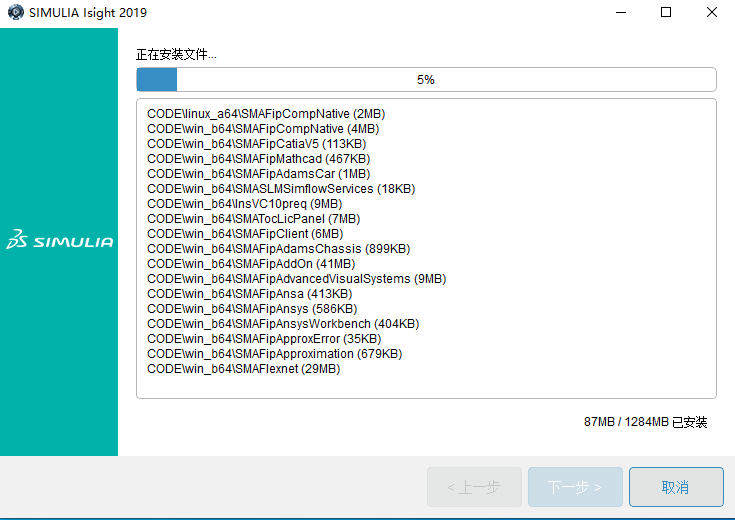The width and height of the screenshot is (735, 520).
Task: Select log row InsVC10preq (9MB)
Action: click(245, 204)
